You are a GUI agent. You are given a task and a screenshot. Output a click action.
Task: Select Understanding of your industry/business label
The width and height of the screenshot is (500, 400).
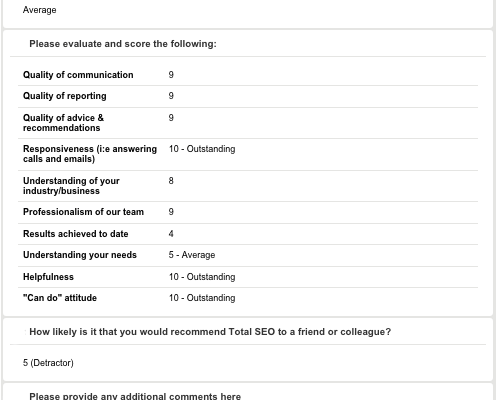pyautogui.click(x=71, y=186)
